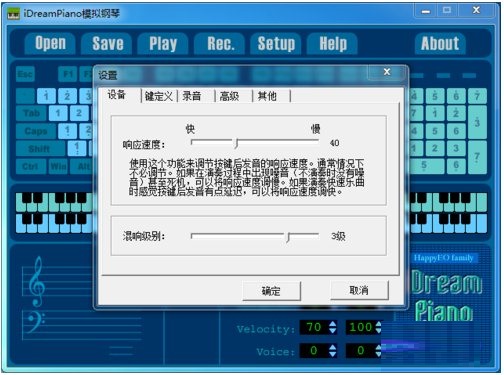Click the Play toolbar button
The width and height of the screenshot is (504, 375).
[163, 43]
